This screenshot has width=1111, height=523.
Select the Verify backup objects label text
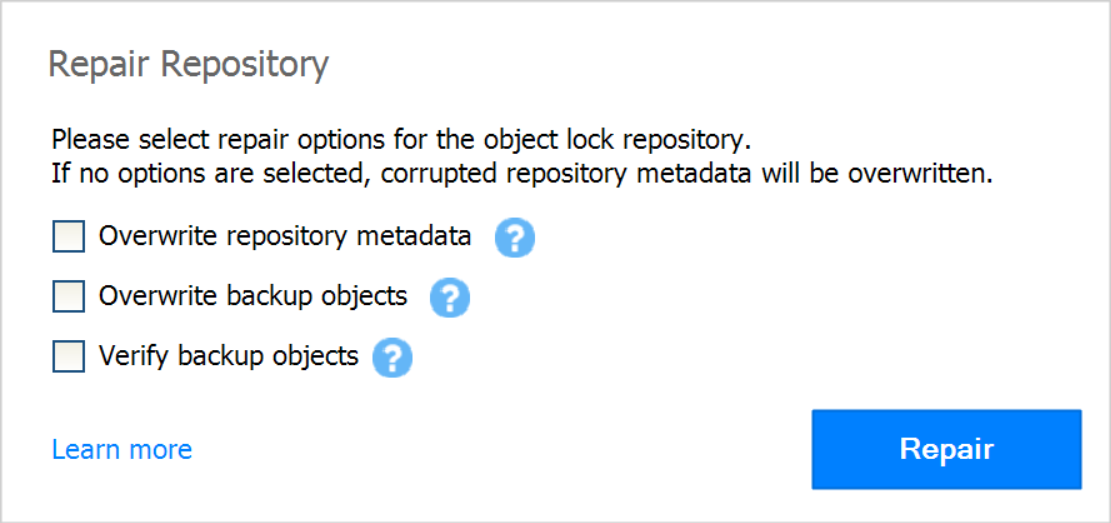pyautogui.click(x=228, y=356)
